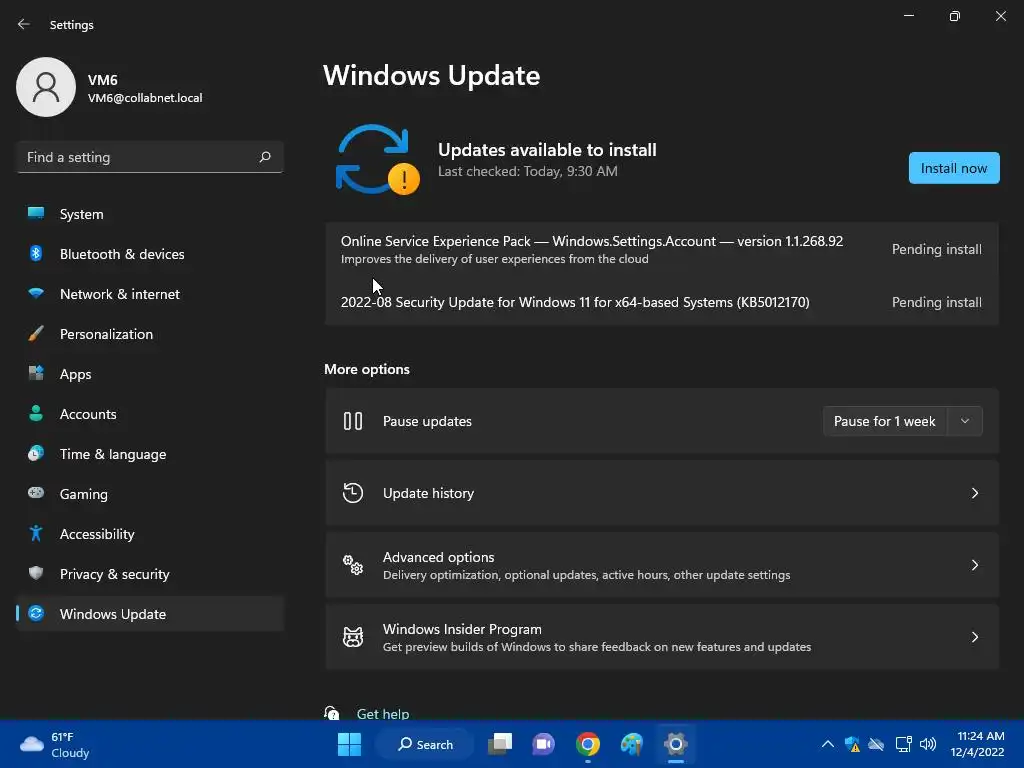Click the Advanced options gears icon
The width and height of the screenshot is (1024, 768).
tap(353, 565)
